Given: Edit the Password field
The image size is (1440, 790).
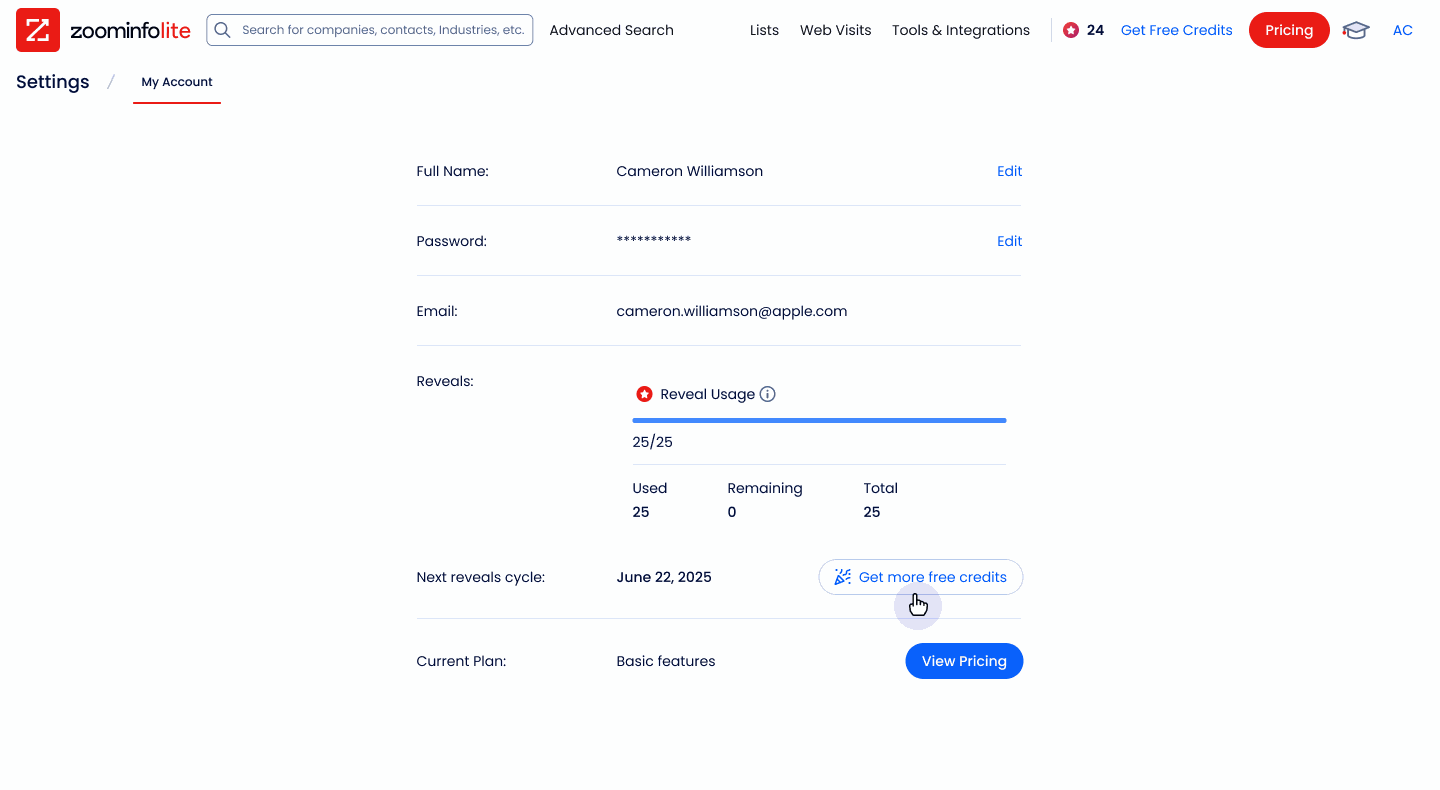Looking at the screenshot, I should coord(1009,241).
